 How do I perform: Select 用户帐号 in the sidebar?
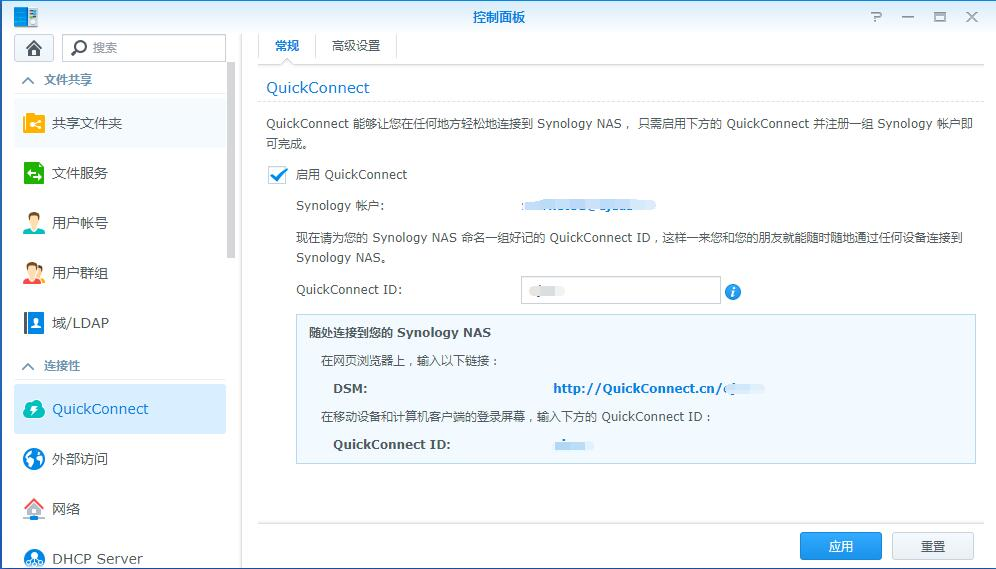coord(120,223)
